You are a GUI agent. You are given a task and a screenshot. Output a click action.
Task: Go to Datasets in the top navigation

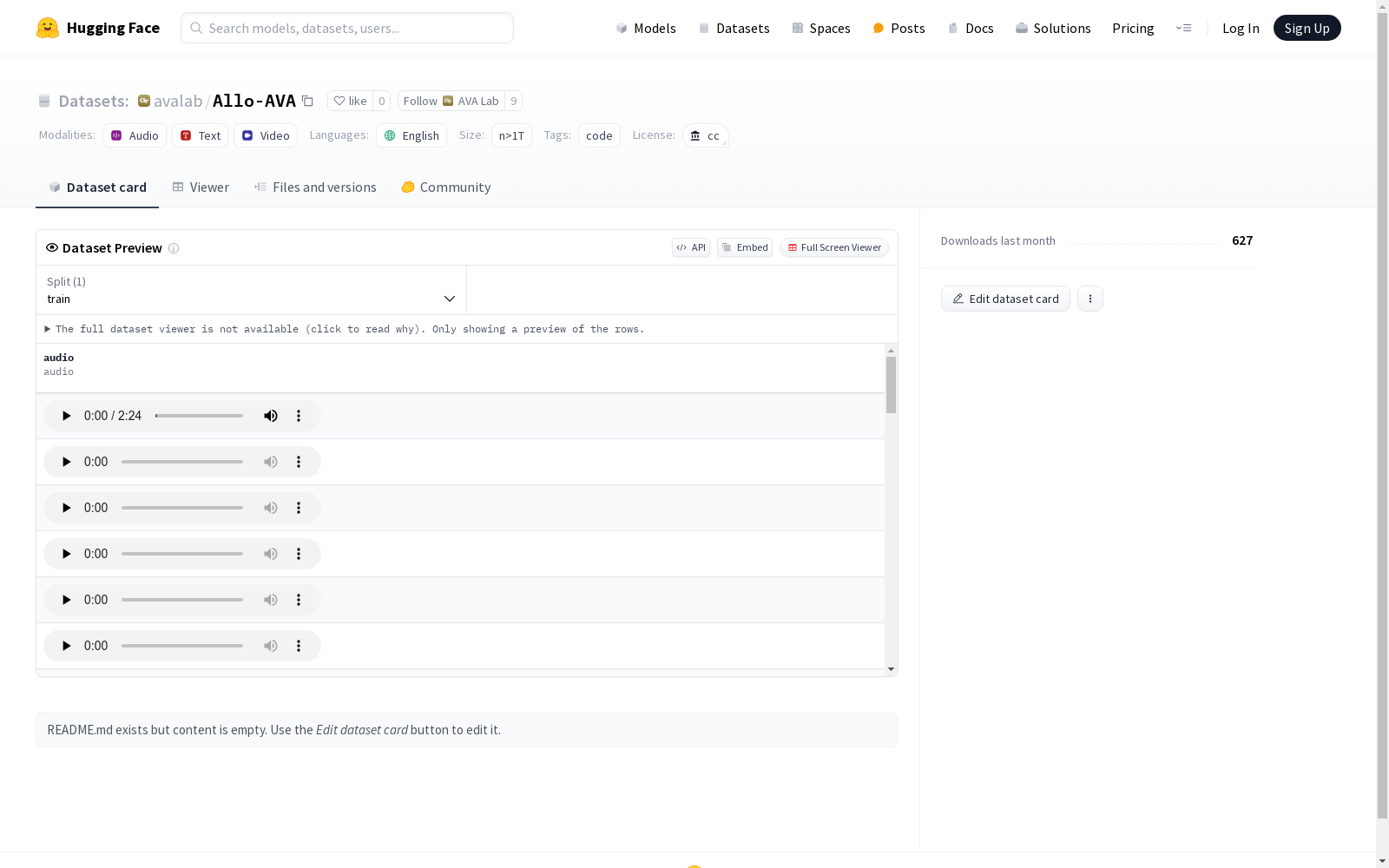[x=734, y=28]
